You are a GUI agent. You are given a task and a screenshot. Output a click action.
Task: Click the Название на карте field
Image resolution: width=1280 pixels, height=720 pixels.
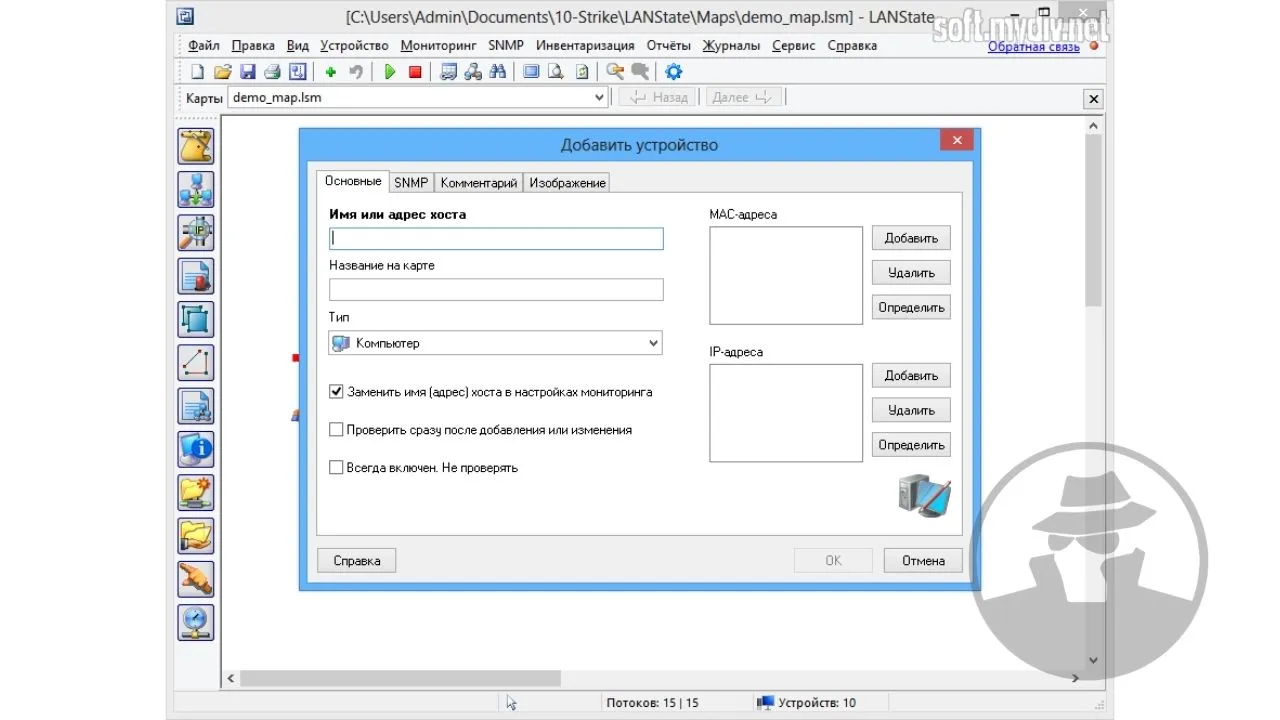point(496,290)
